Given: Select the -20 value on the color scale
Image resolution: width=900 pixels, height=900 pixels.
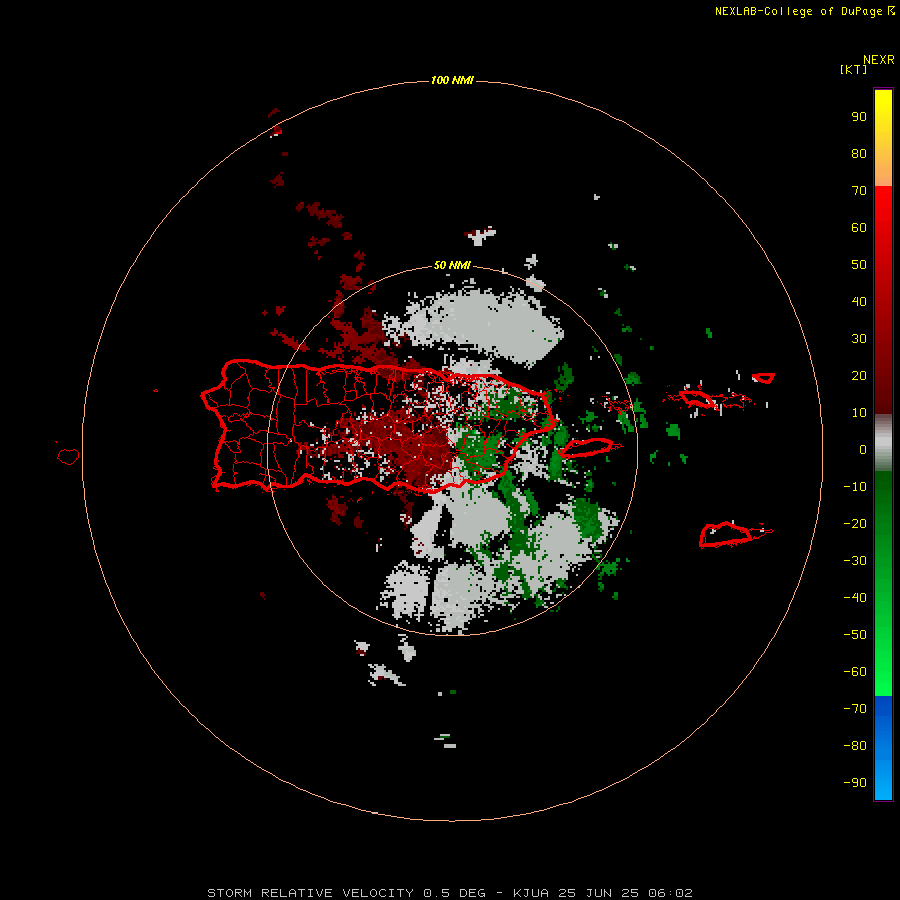Looking at the screenshot, I should (855, 524).
